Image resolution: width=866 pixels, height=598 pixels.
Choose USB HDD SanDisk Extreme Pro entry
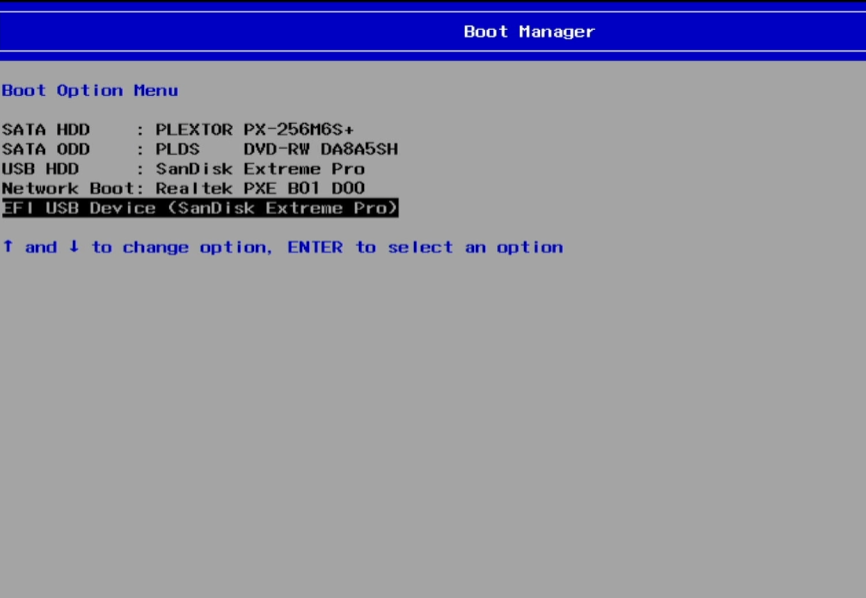pyautogui.click(x=183, y=169)
